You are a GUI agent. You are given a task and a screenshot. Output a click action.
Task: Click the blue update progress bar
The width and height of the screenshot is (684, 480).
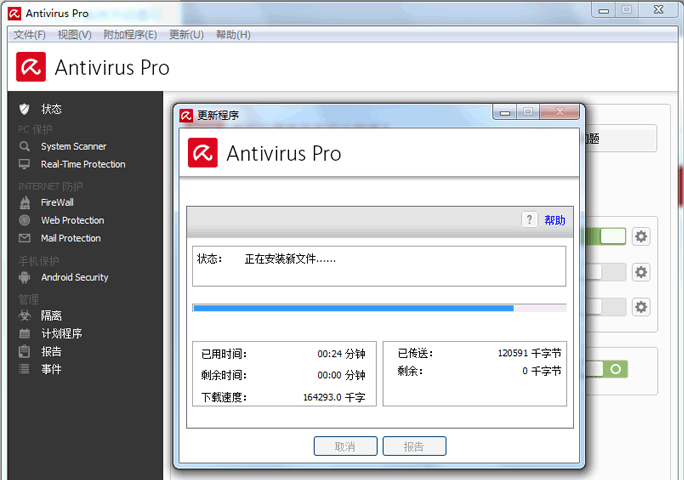pyautogui.click(x=379, y=308)
